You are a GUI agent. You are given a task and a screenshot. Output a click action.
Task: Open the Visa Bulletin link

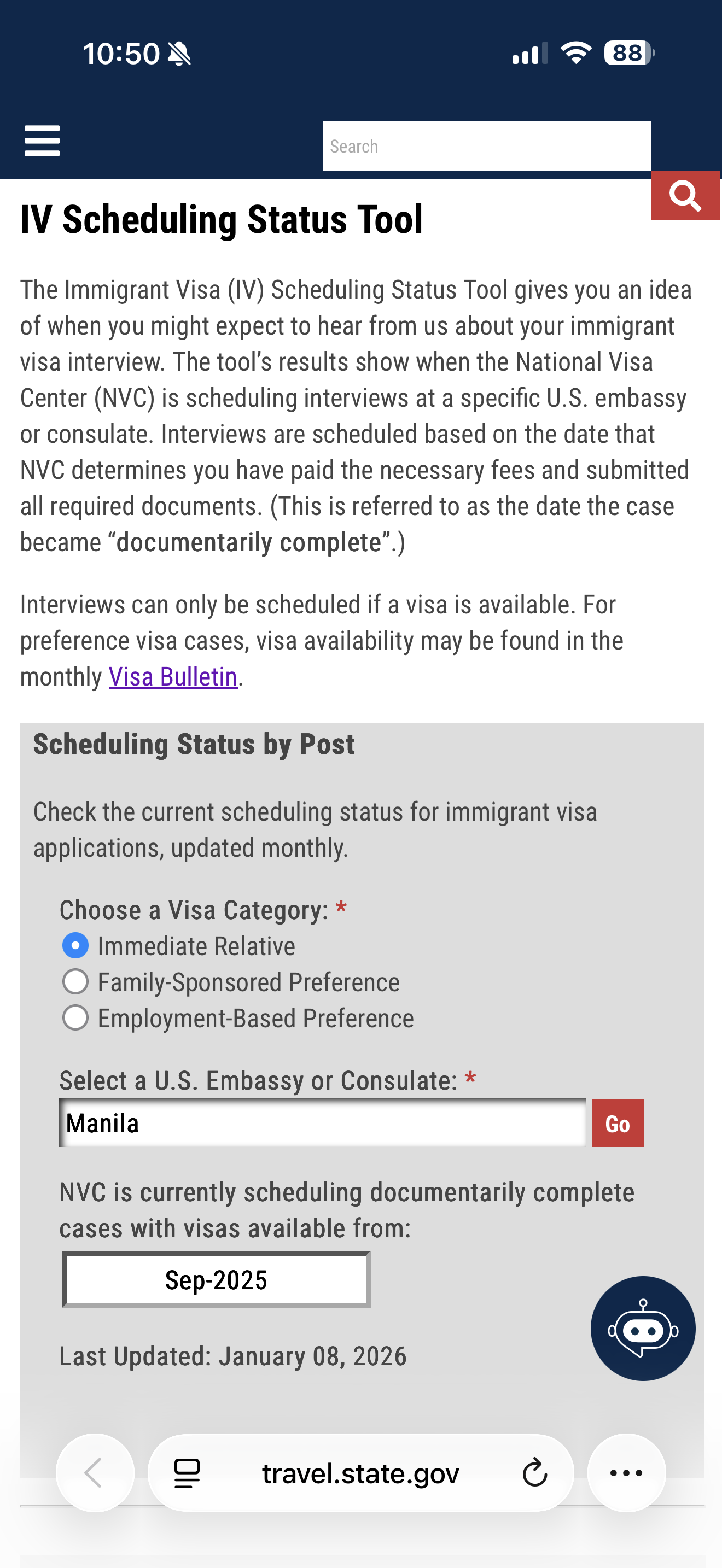[173, 677]
